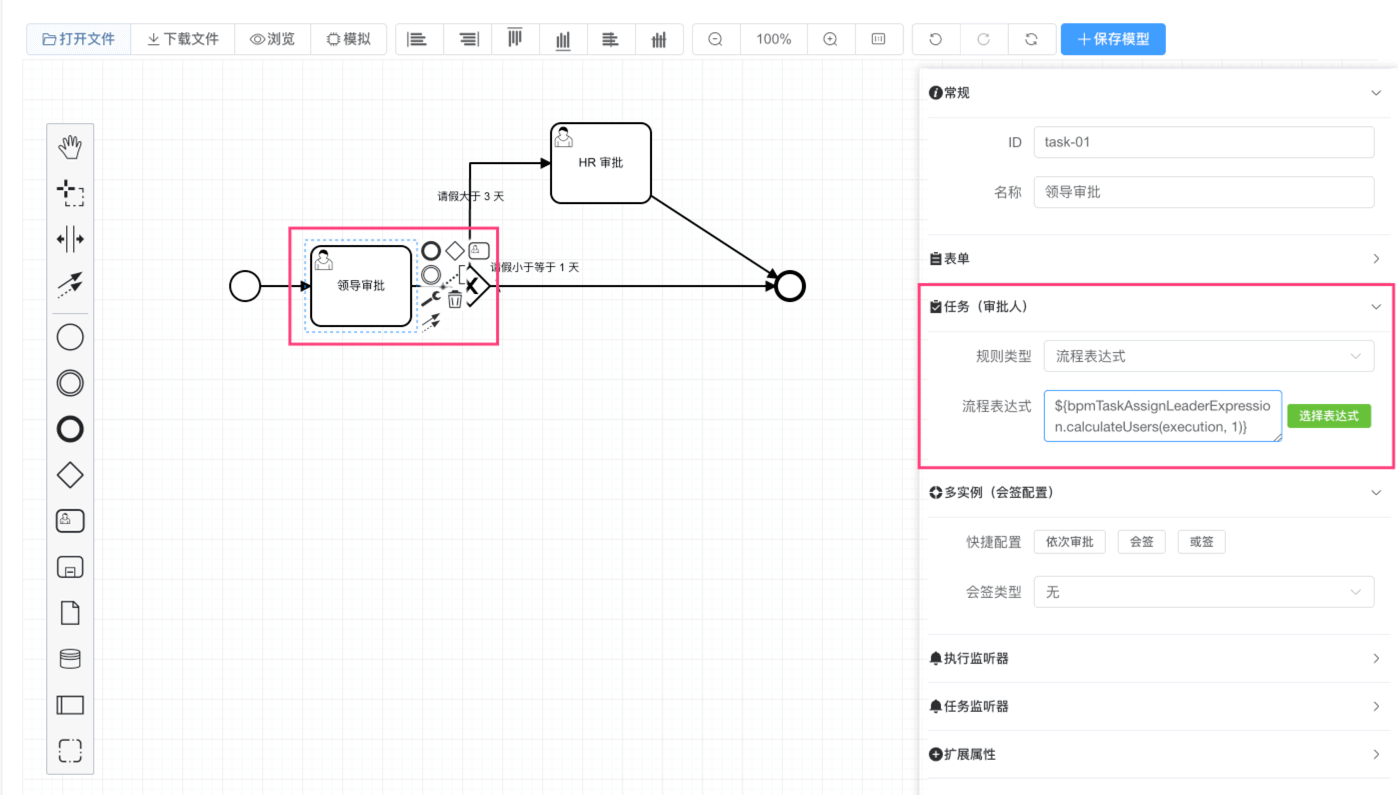This screenshot has width=1398, height=795.
Task: Select the space tool in palette
Action: click(70, 239)
